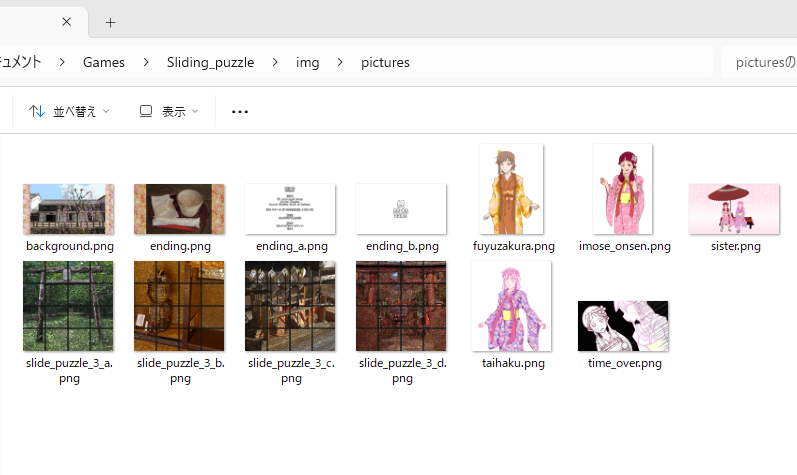
Task: Select slide_puzzle_3_c.png thumbnail
Action: 290,306
